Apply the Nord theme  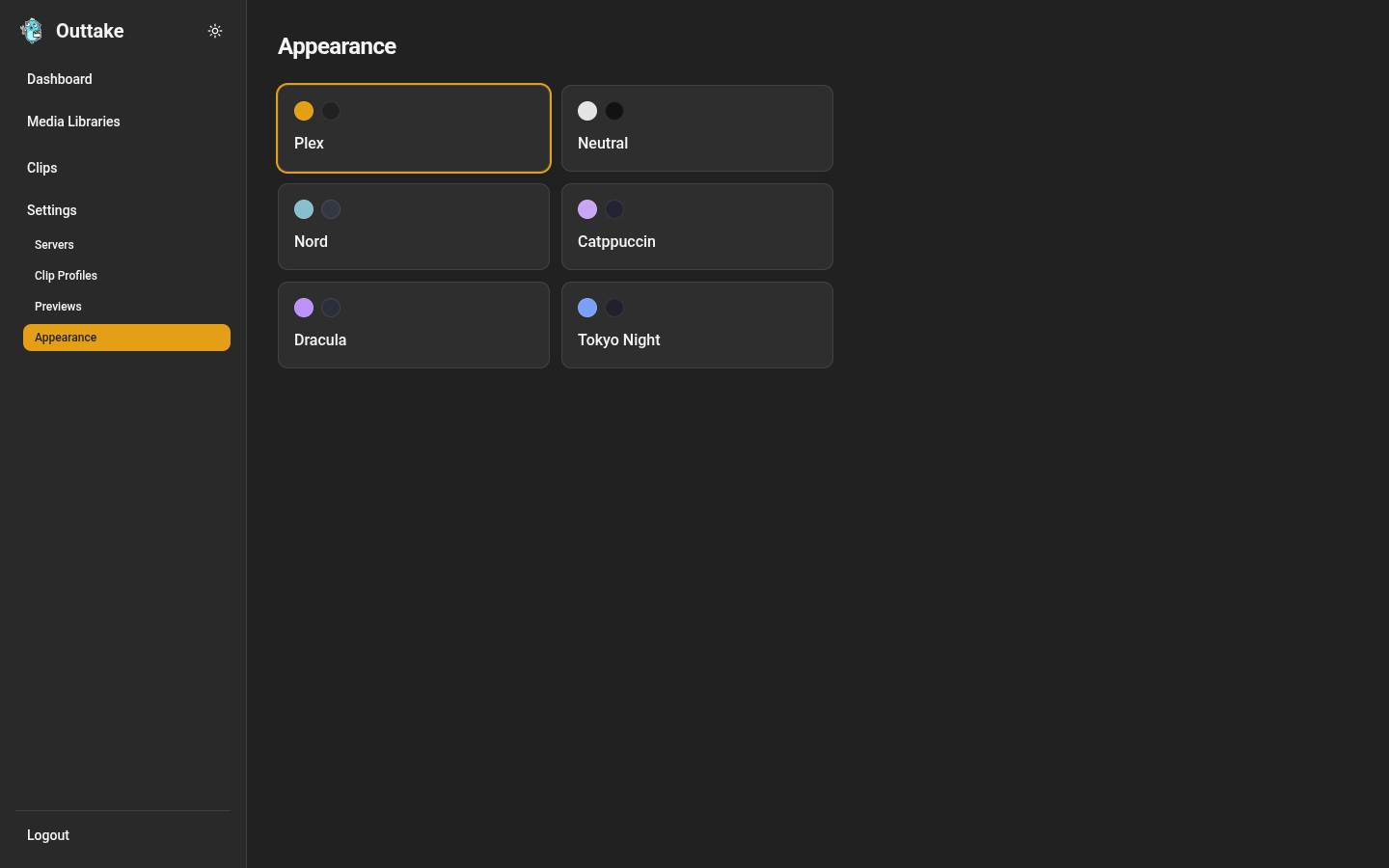click(x=414, y=227)
